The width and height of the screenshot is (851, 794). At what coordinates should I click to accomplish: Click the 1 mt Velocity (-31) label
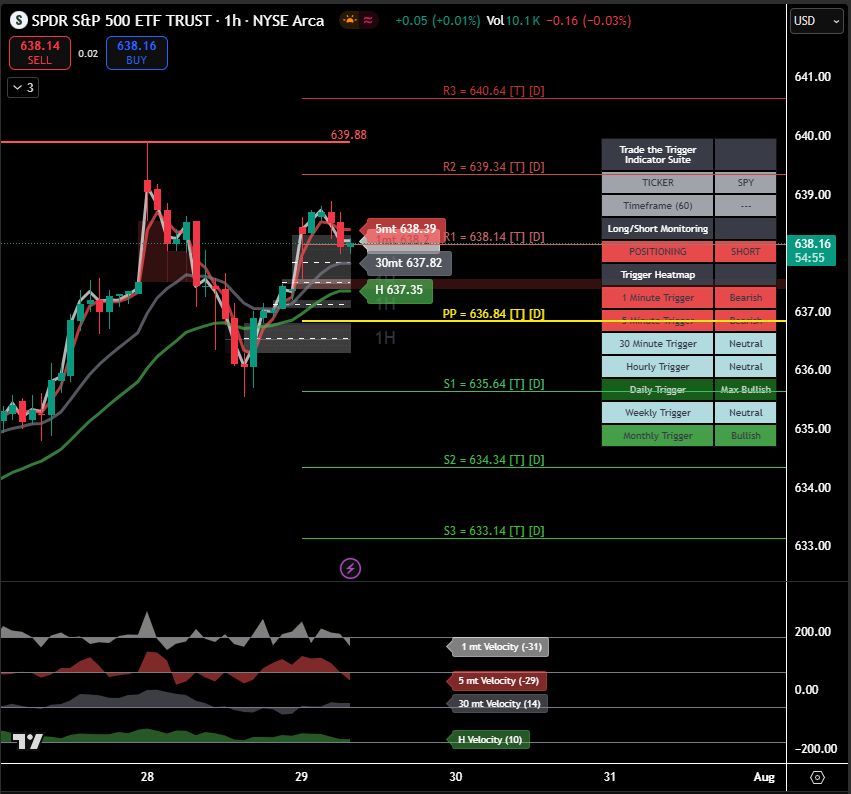[x=501, y=646]
